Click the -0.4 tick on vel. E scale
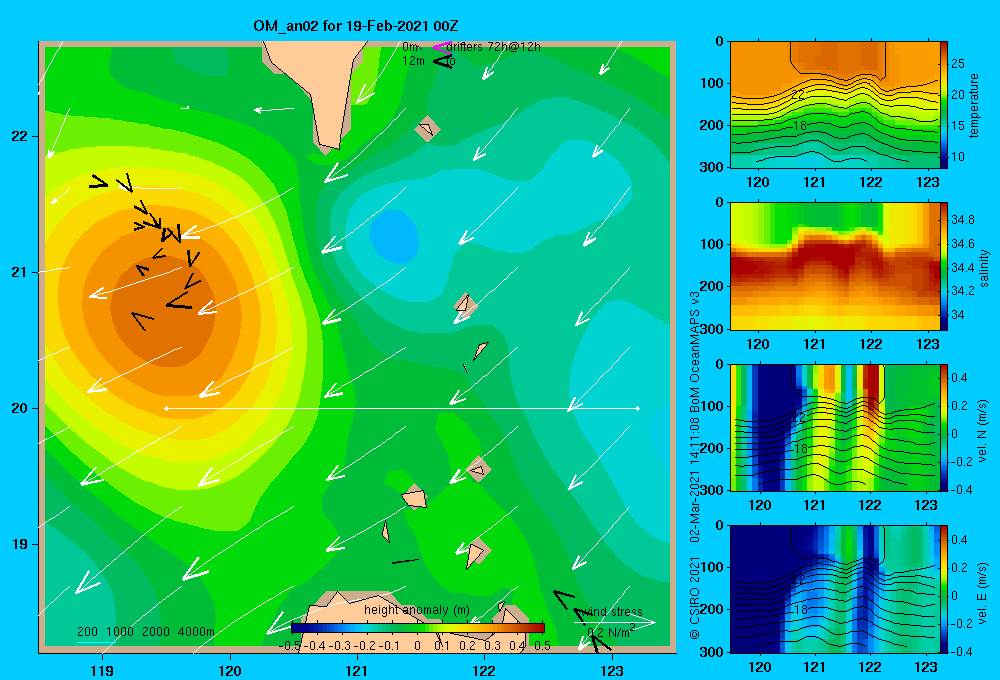Screen dimensions: 1000x680 pos(962,651)
